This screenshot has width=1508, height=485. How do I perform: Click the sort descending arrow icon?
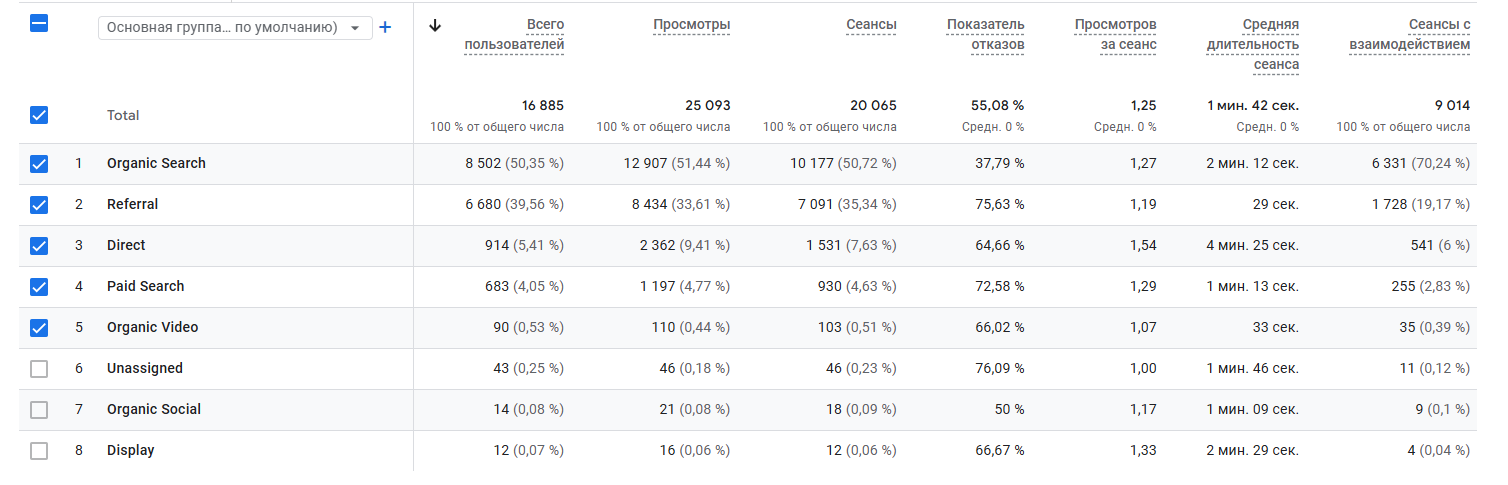434,26
